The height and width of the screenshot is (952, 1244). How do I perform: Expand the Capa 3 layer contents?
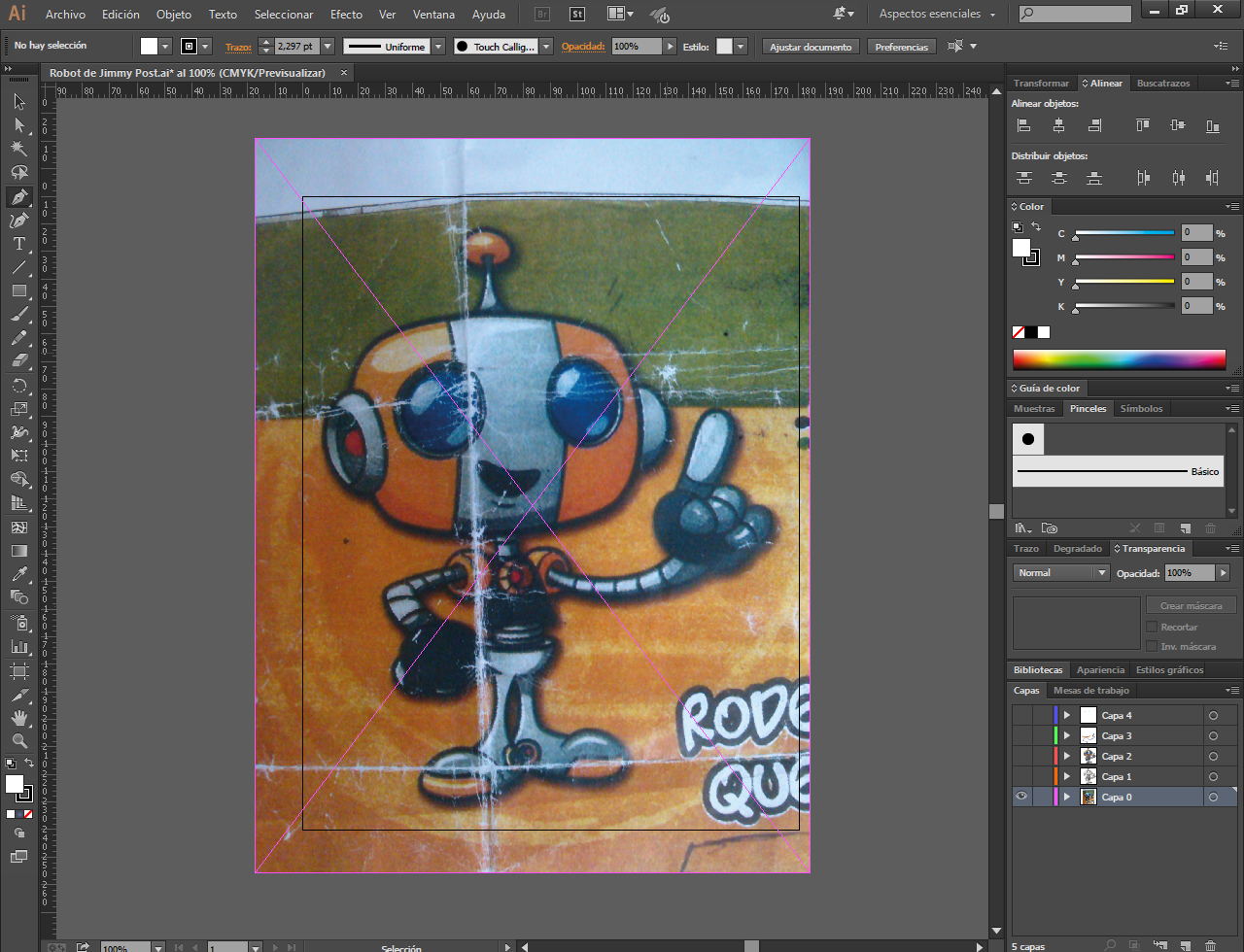pos(1067,735)
